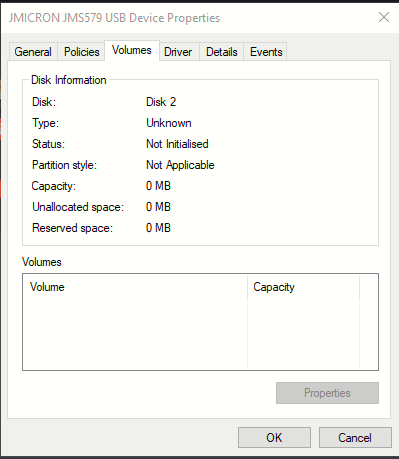Click the Cancel button
399x459 pixels.
pos(355,437)
